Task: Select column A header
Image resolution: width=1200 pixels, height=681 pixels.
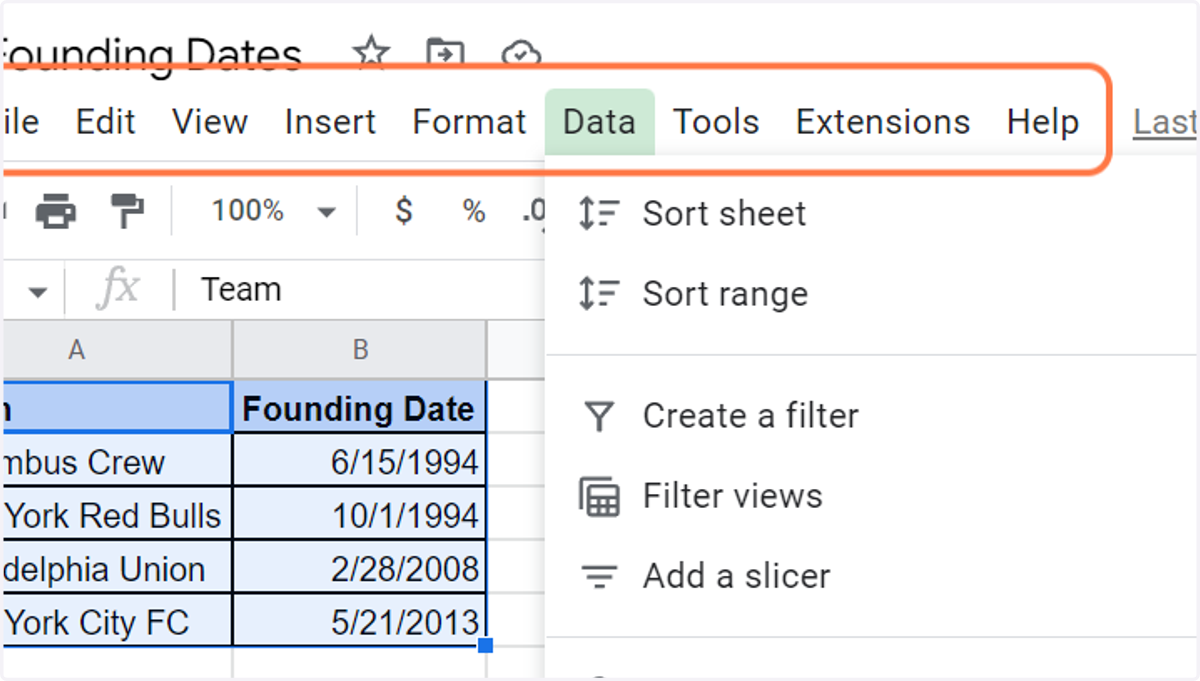Action: (117, 350)
